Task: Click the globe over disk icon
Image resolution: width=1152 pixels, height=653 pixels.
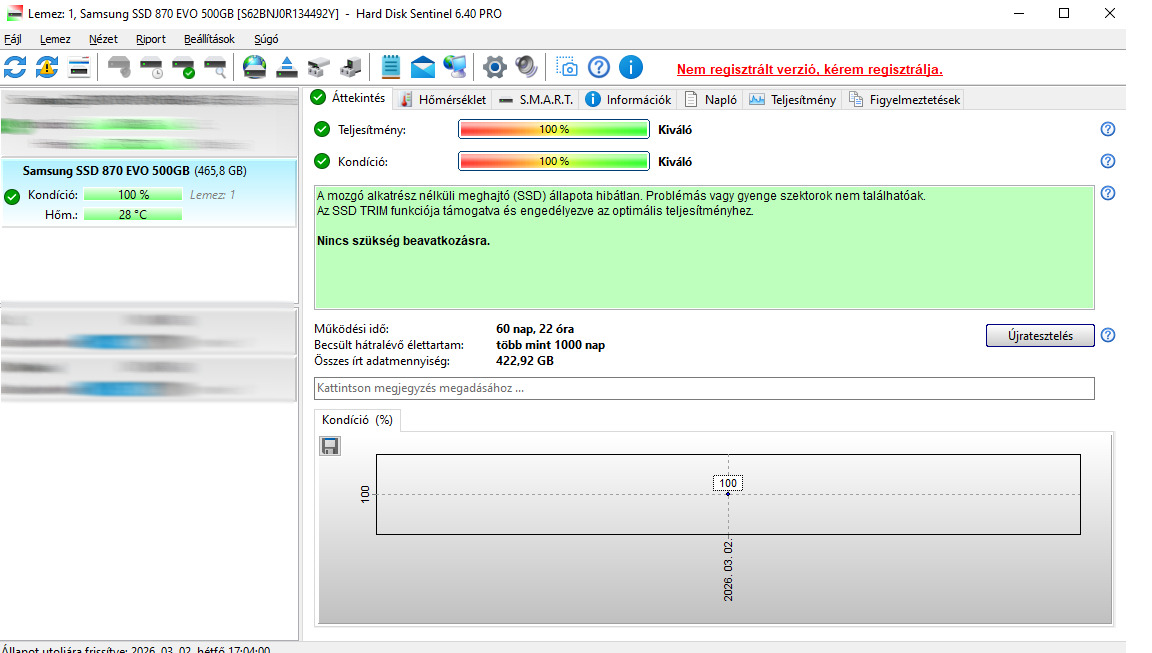Action: click(254, 68)
